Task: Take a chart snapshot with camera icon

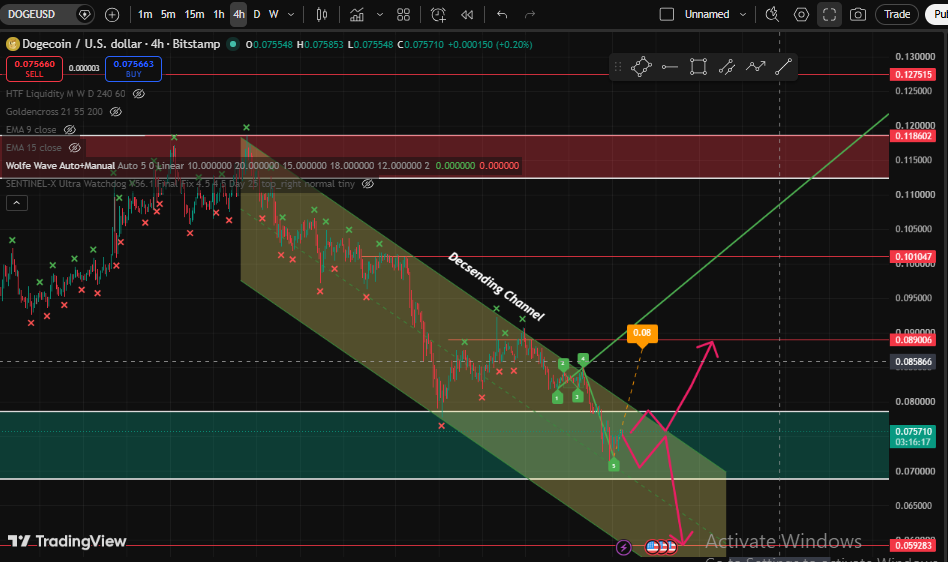Action: [x=858, y=15]
